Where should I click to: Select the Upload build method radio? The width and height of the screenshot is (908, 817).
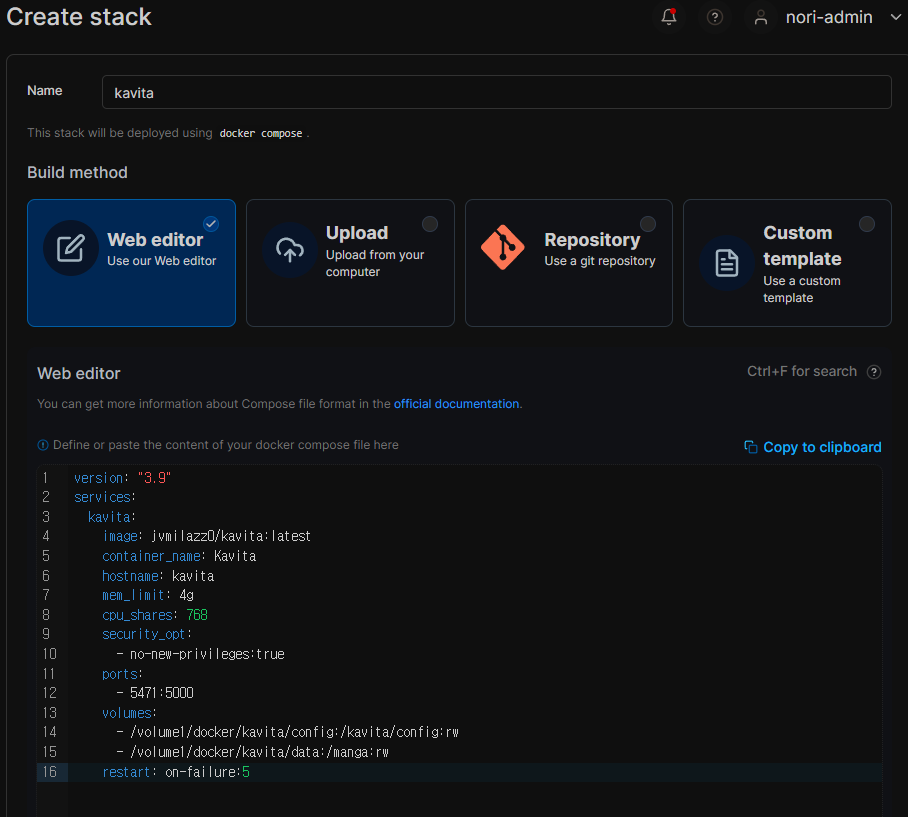tap(430, 224)
